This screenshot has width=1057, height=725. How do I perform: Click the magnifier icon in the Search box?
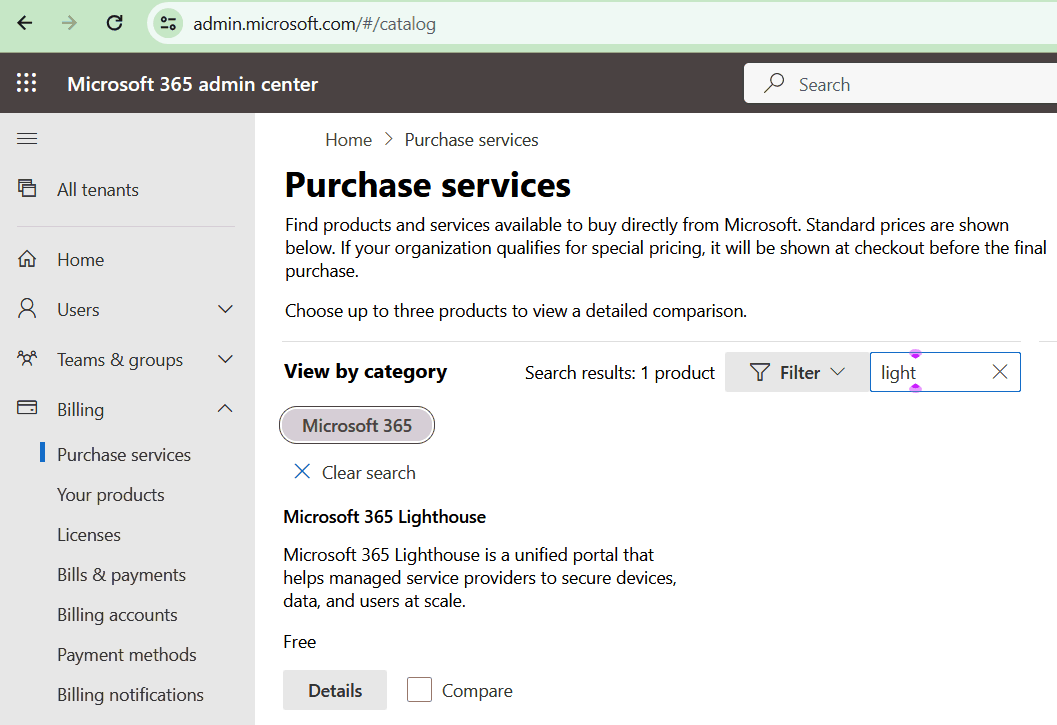(774, 84)
